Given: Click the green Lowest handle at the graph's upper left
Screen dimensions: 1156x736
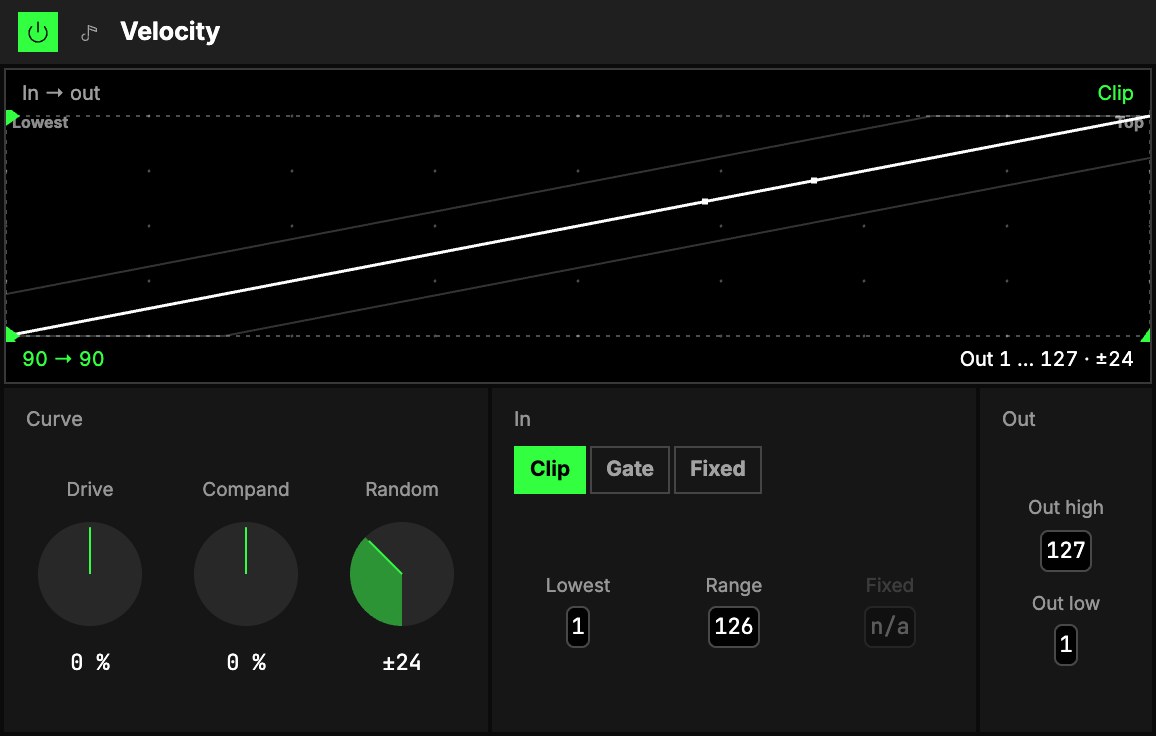Looking at the screenshot, I should 12,117.
